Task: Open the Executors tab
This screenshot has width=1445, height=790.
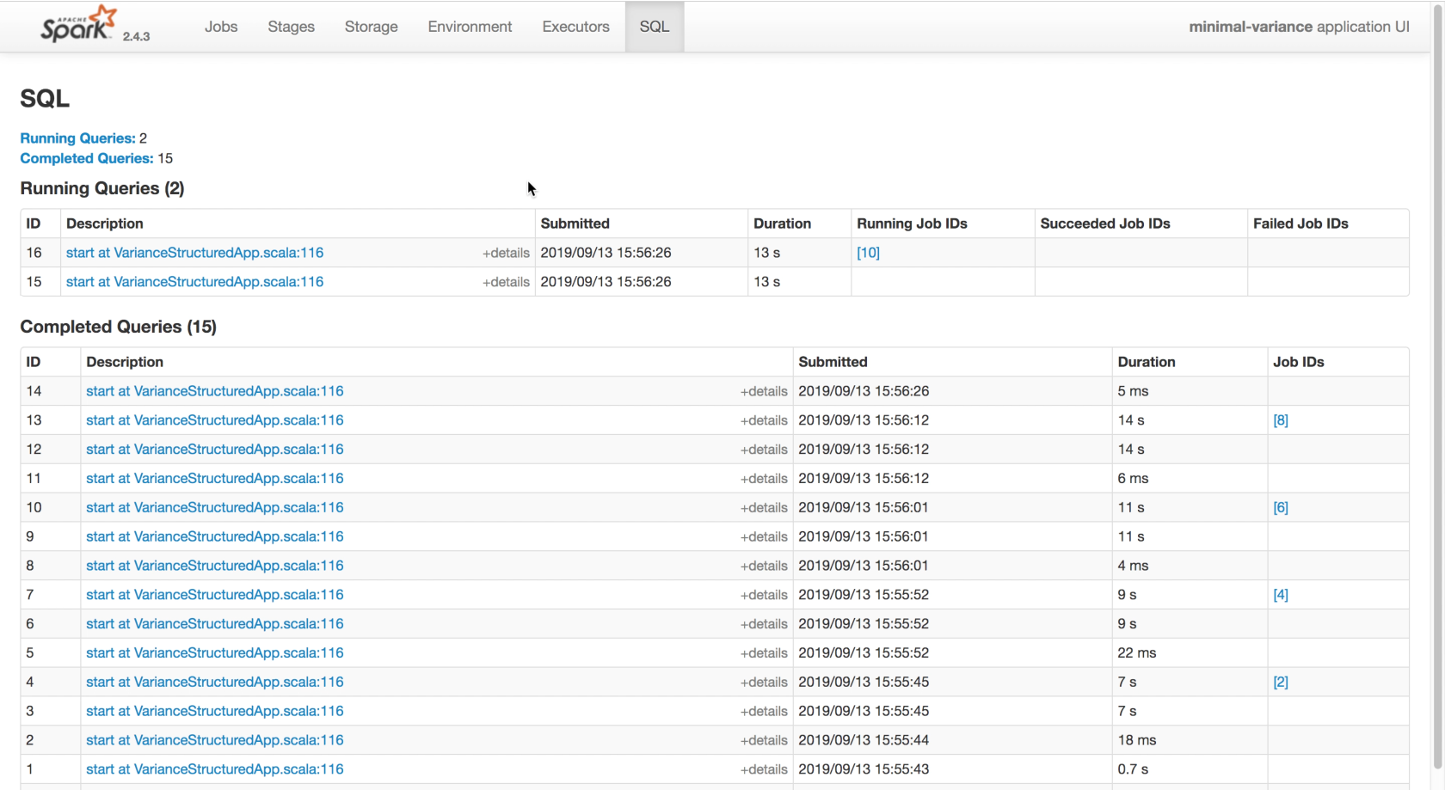Action: point(576,27)
